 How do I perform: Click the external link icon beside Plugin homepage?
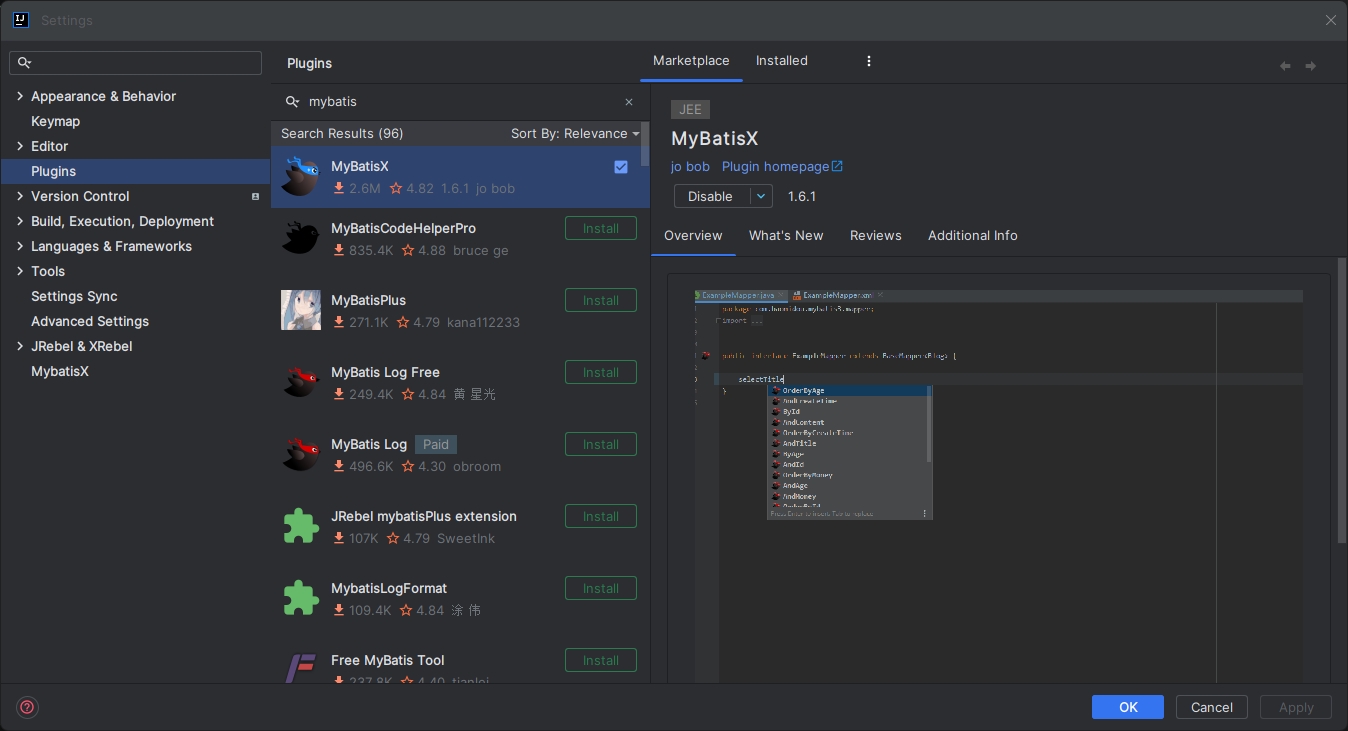[x=838, y=167]
